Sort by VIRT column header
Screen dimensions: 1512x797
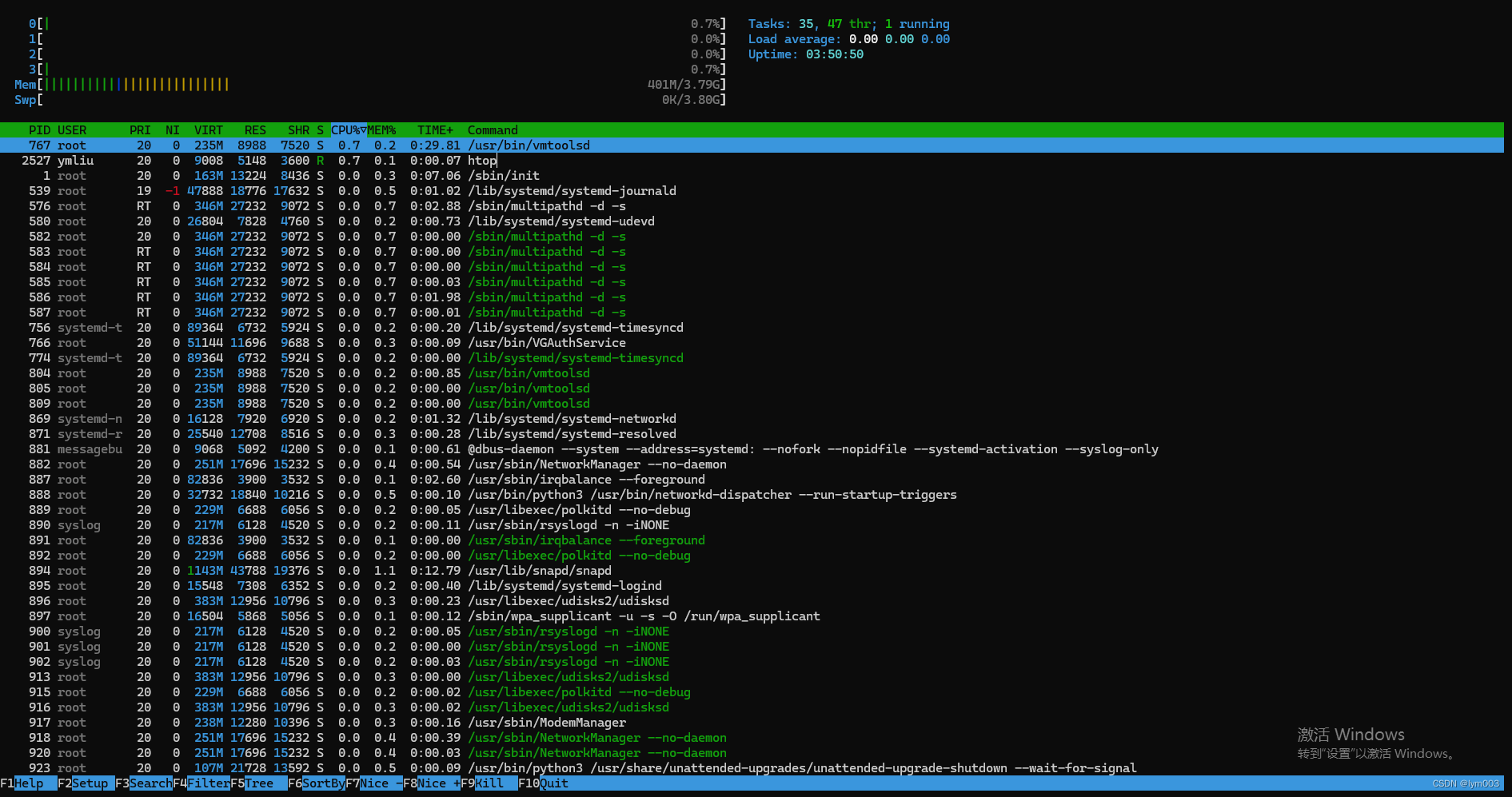point(209,130)
